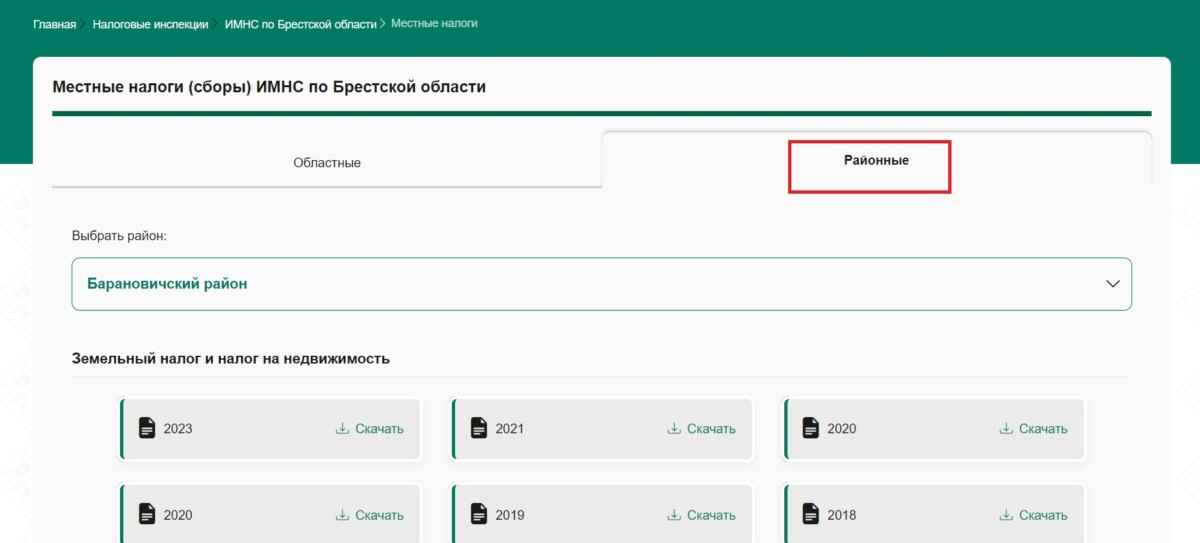Click Скачать on the 2020 card beside 2021
The width and height of the screenshot is (1200, 543).
tap(1033, 429)
